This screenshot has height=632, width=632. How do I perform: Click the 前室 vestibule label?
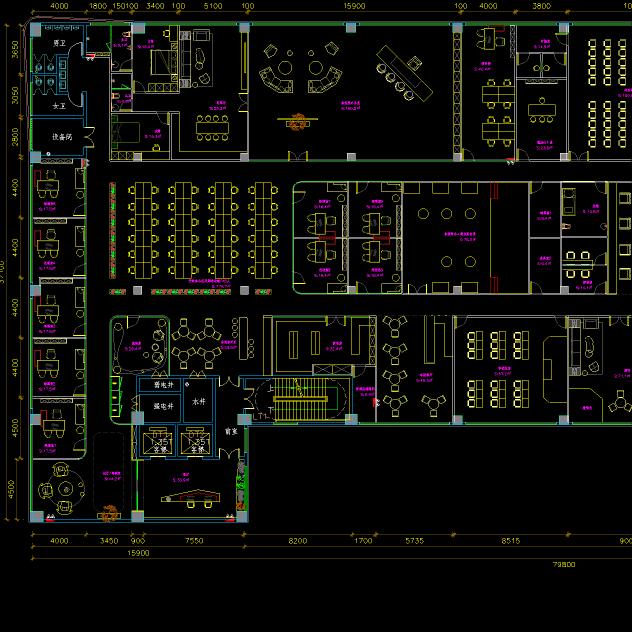231,432
